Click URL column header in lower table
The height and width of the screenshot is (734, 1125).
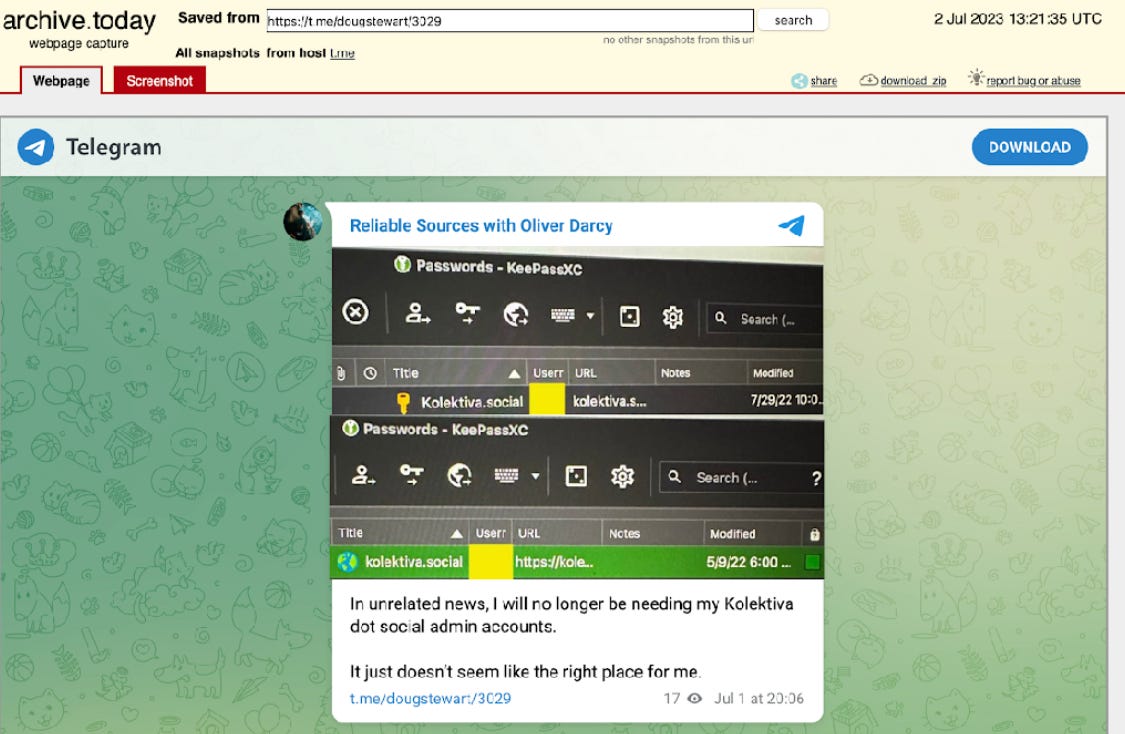pos(557,534)
